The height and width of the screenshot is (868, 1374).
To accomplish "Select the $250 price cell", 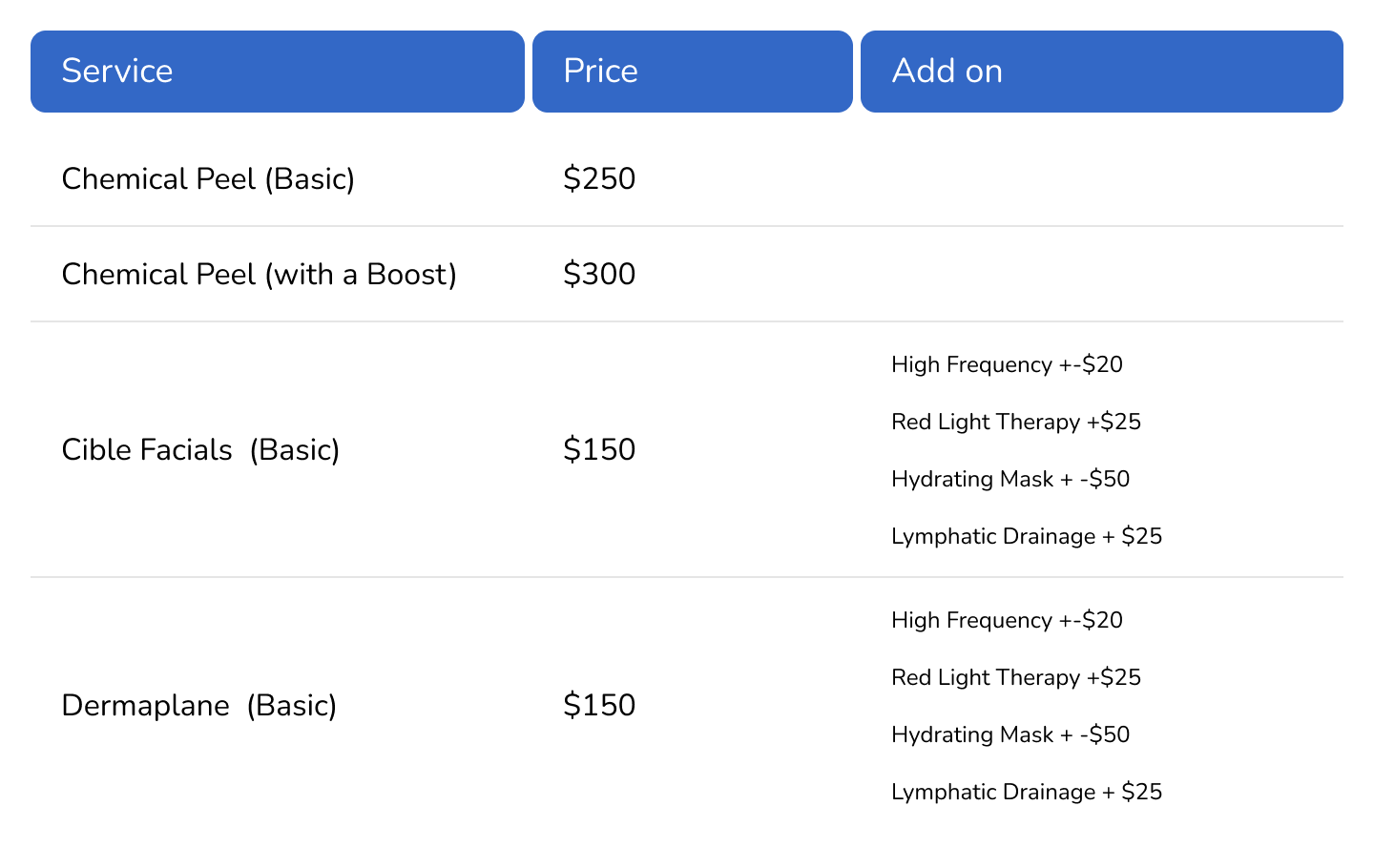I will [x=599, y=178].
